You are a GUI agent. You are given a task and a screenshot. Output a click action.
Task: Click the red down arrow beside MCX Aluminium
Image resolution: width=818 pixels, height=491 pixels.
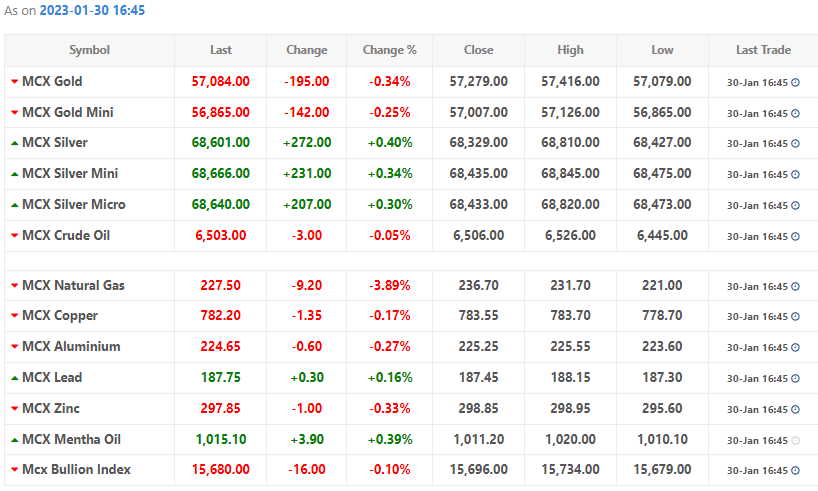coord(15,346)
